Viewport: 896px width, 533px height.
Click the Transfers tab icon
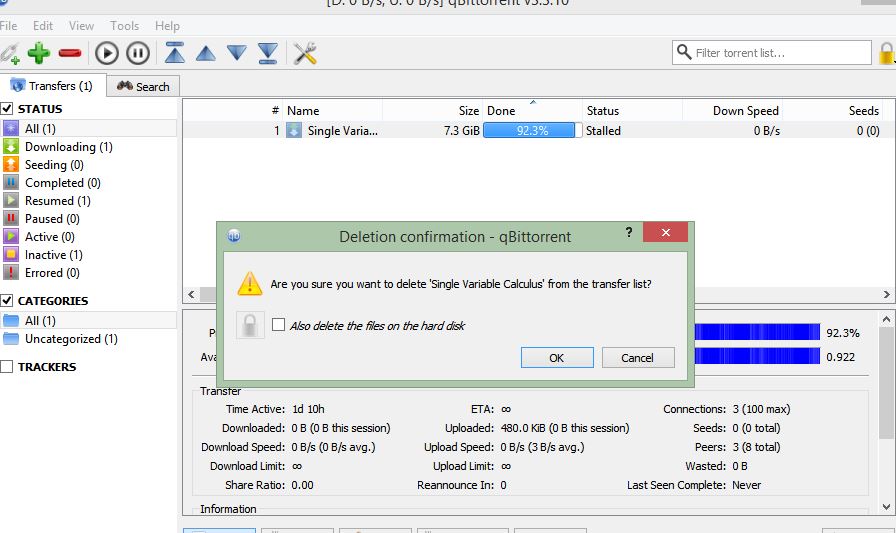point(18,85)
